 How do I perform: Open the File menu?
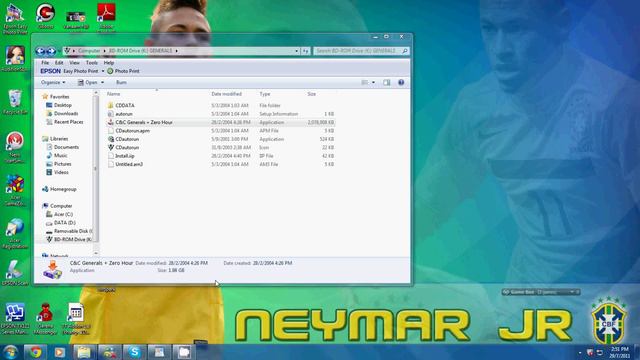point(45,63)
